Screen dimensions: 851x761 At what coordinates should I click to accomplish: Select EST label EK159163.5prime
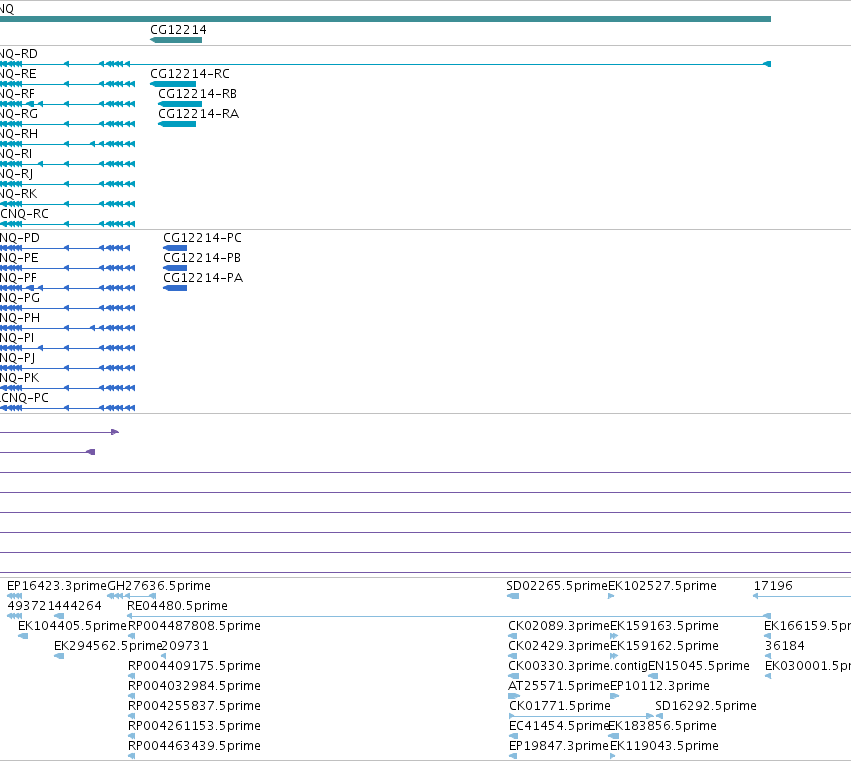(x=664, y=626)
